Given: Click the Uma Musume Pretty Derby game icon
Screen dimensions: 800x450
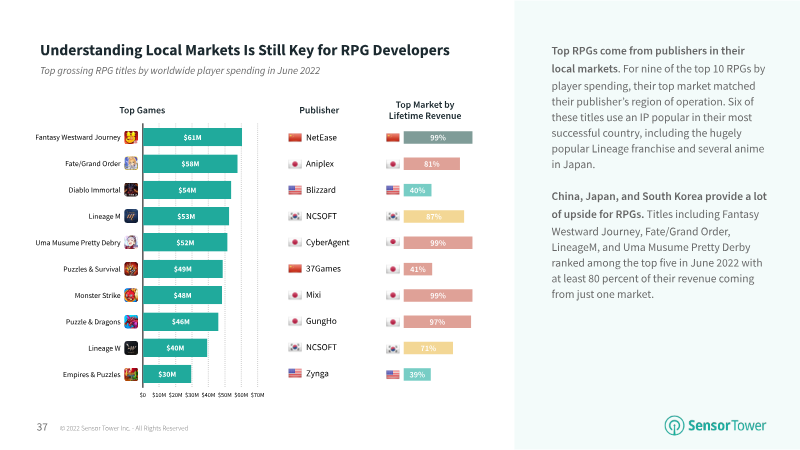Looking at the screenshot, I should [131, 242].
